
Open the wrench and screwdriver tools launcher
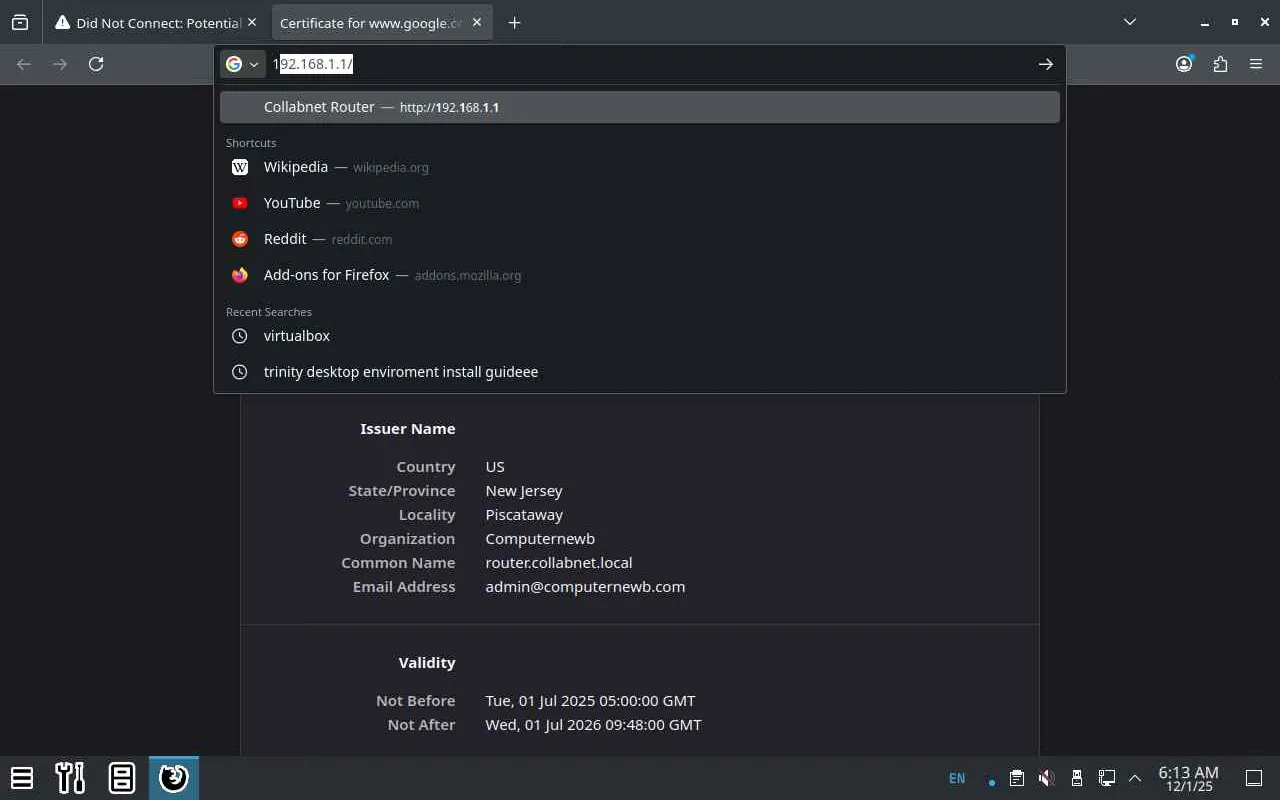tap(70, 778)
